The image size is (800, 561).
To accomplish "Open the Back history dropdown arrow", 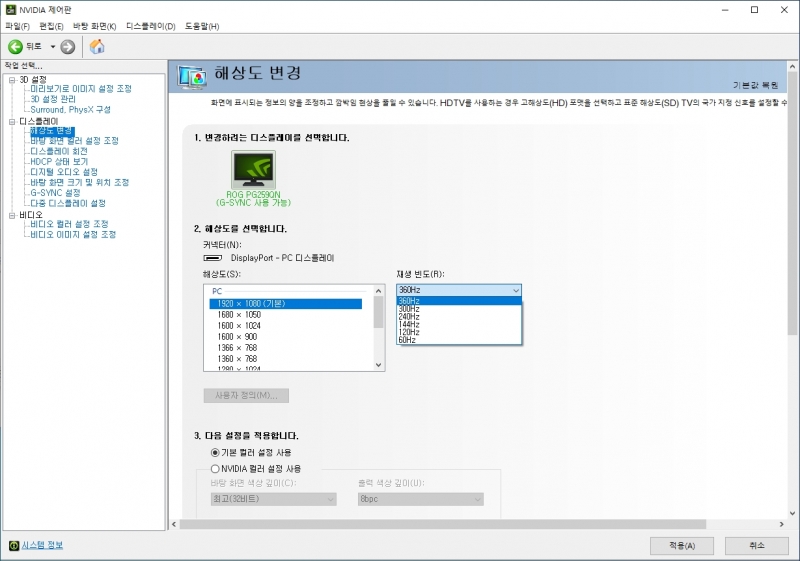I will pyautogui.click(x=53, y=47).
